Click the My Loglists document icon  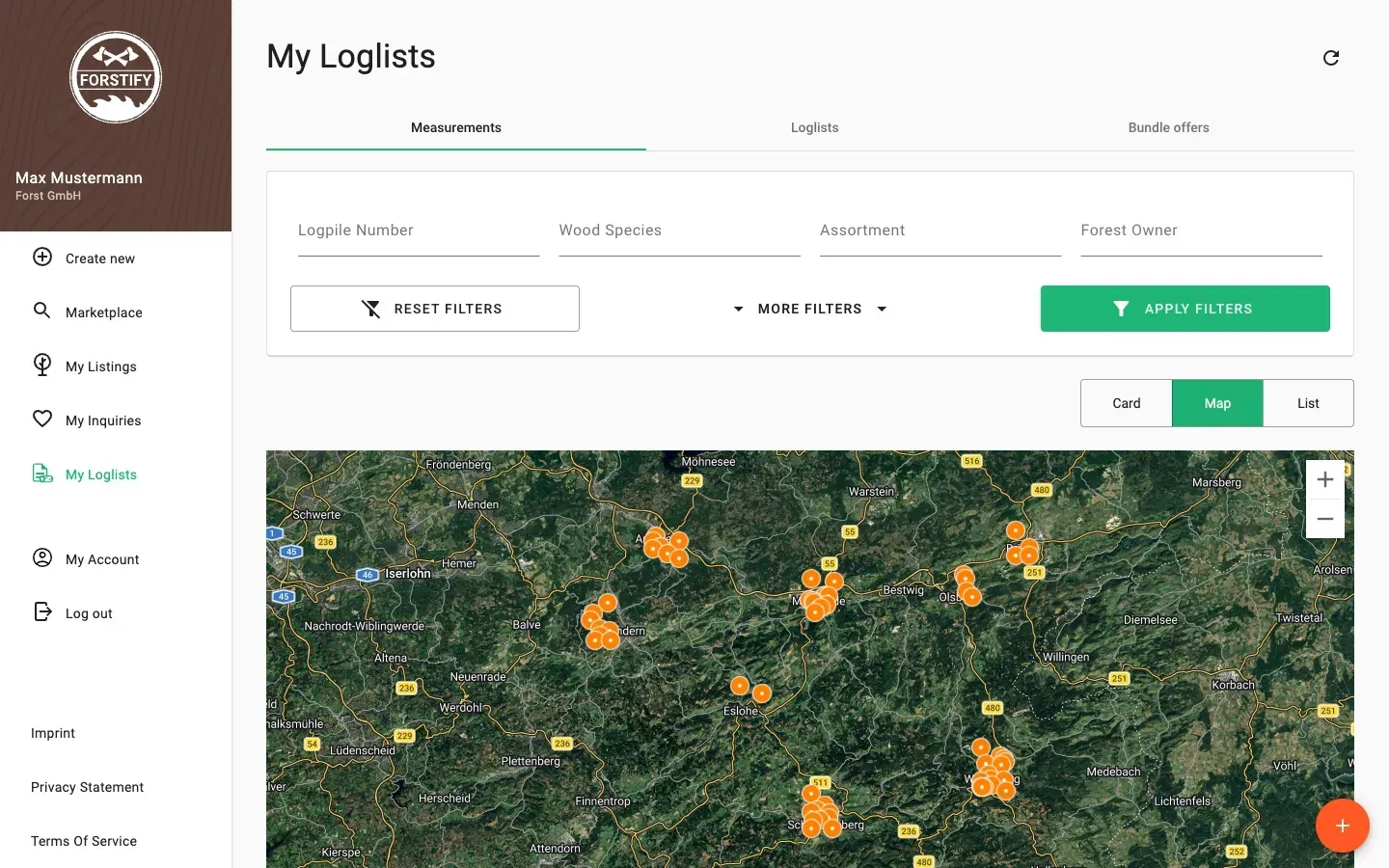tap(42, 473)
